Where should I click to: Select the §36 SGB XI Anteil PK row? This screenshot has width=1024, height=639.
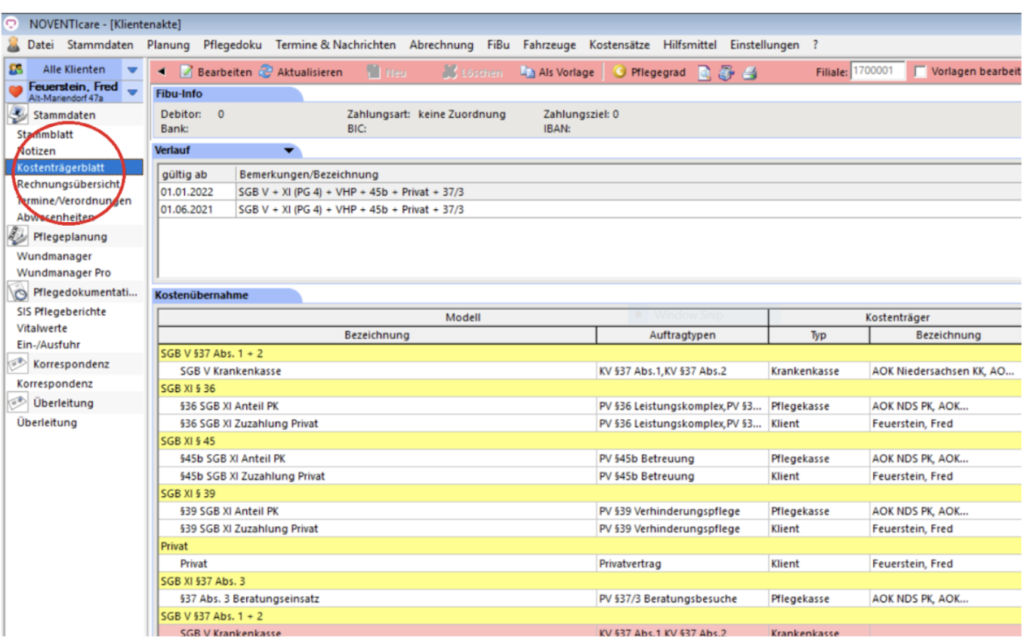click(590, 406)
